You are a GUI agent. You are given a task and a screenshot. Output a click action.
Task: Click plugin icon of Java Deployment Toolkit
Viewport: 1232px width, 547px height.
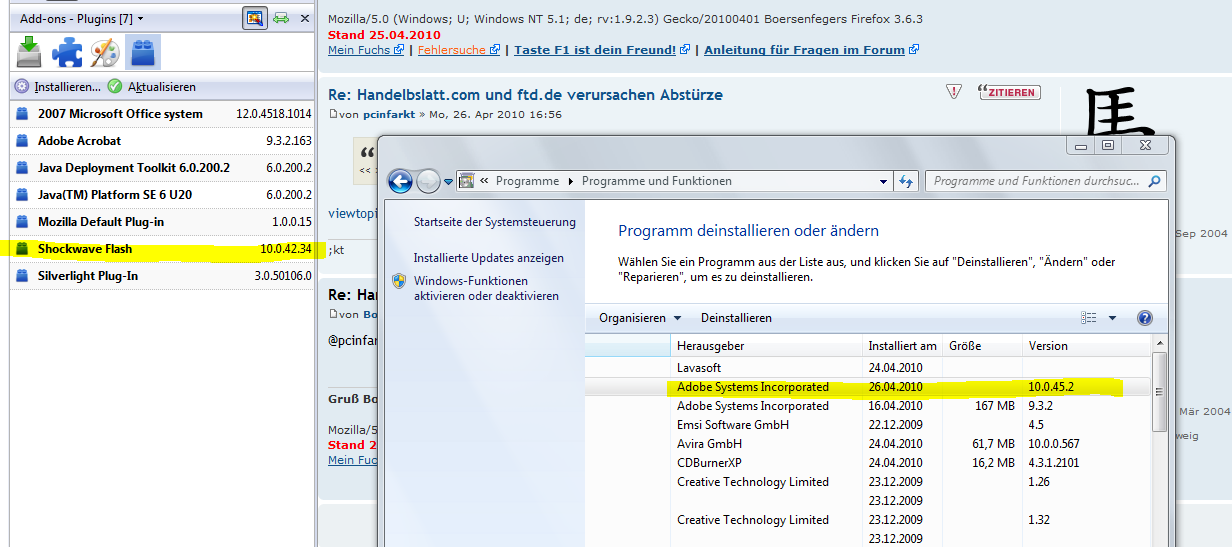pos(22,168)
